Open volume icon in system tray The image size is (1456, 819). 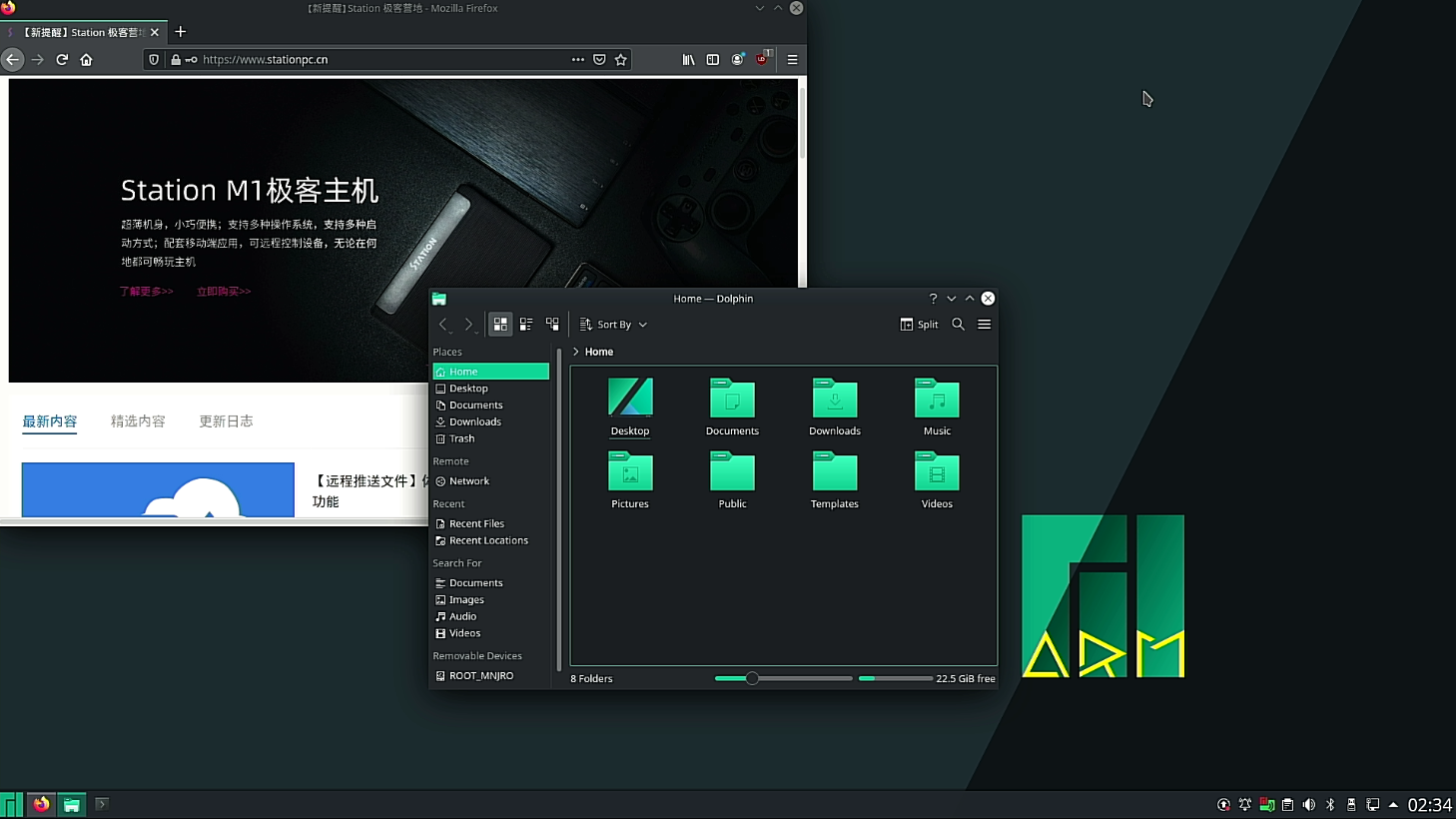[x=1308, y=805]
